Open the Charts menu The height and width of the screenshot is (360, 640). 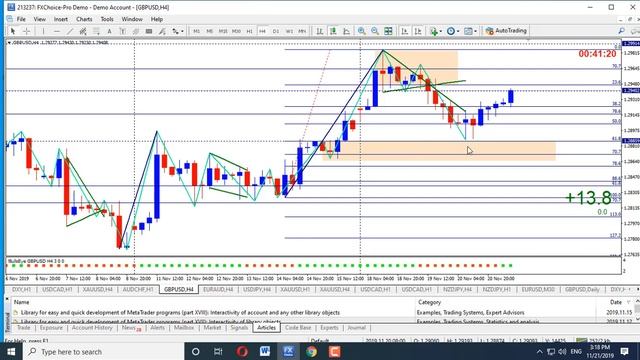pos(84,19)
